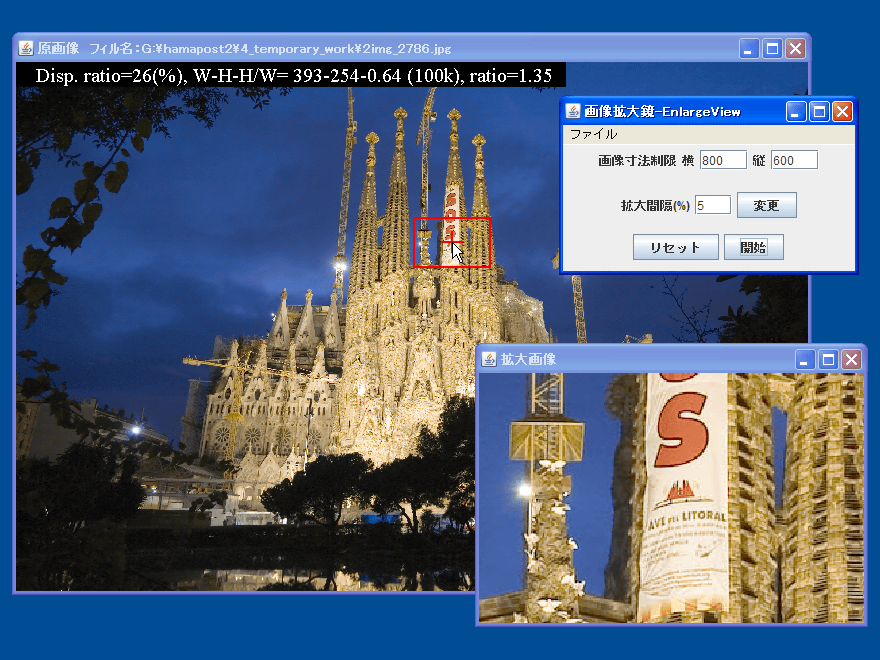Image resolution: width=880 pixels, height=660 pixels.
Task: Maximize the 拡大画像 window
Action: 828,360
